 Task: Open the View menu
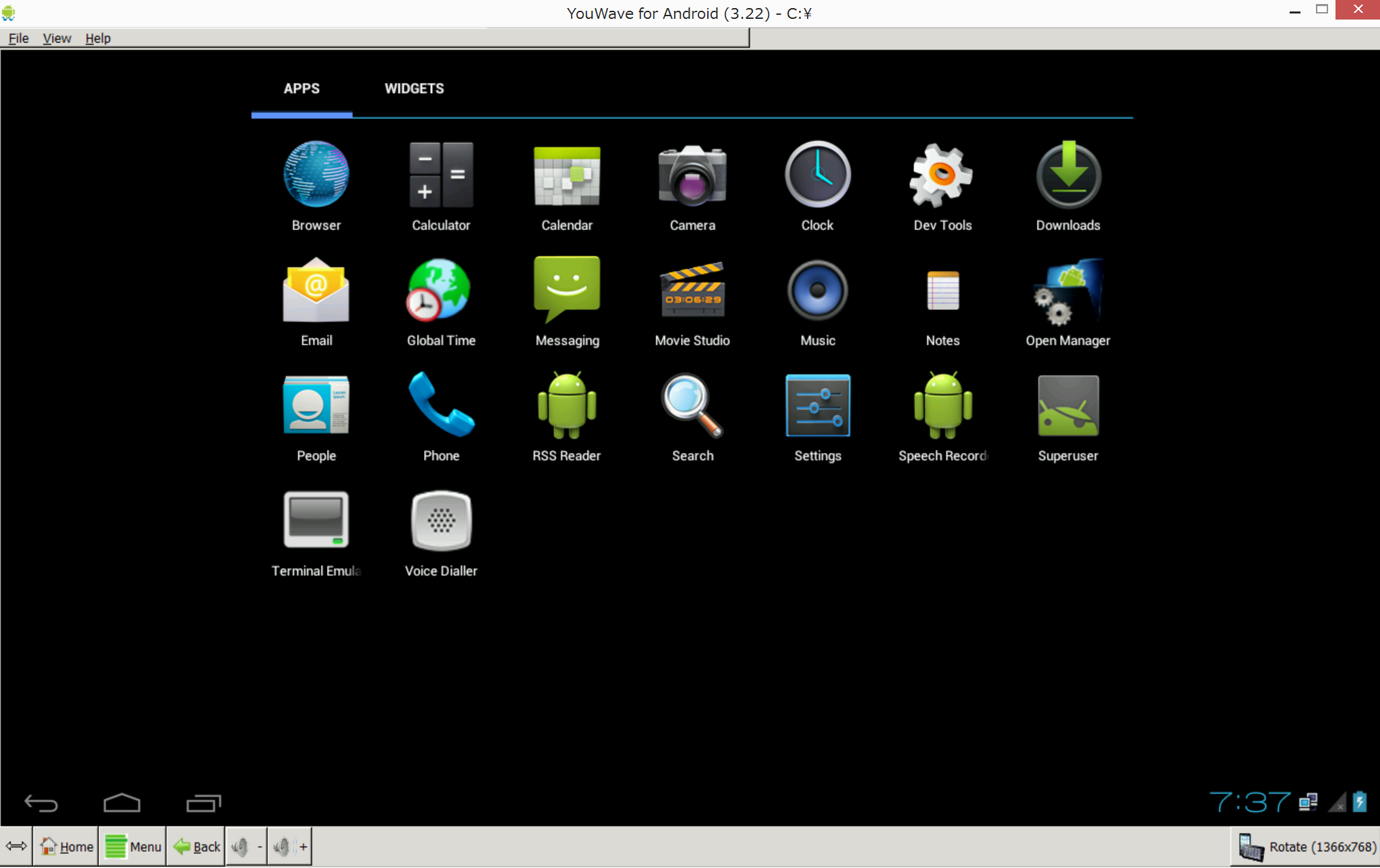click(x=57, y=38)
